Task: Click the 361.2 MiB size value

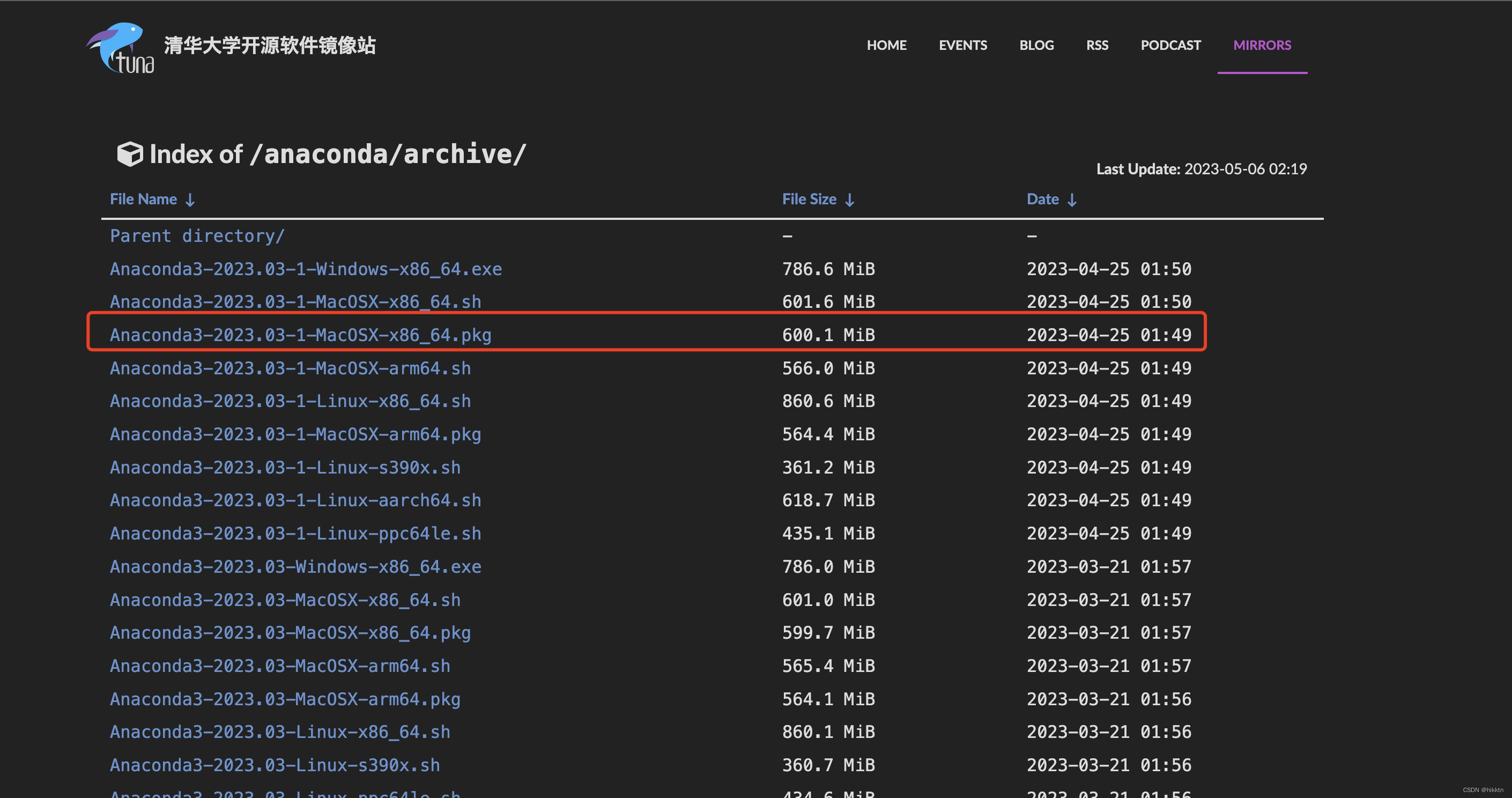Action: [x=828, y=468]
